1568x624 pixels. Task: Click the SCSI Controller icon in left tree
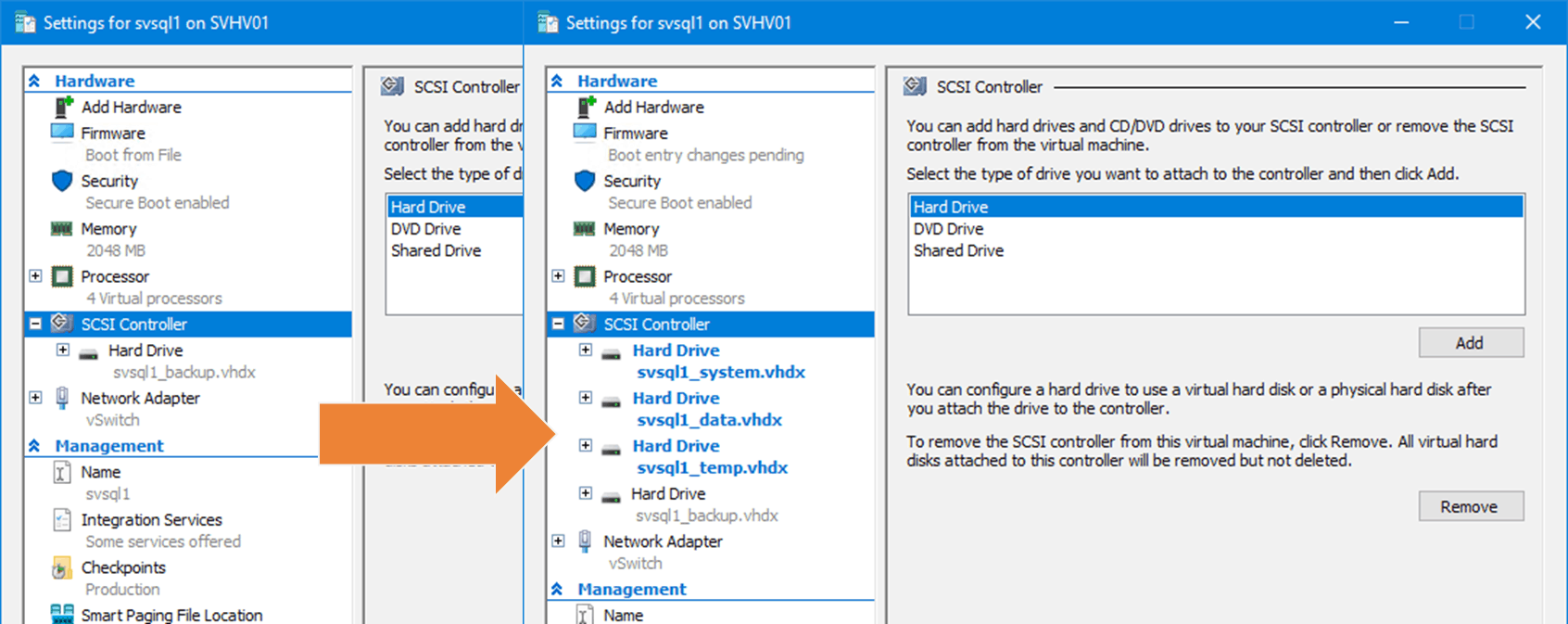(x=62, y=324)
